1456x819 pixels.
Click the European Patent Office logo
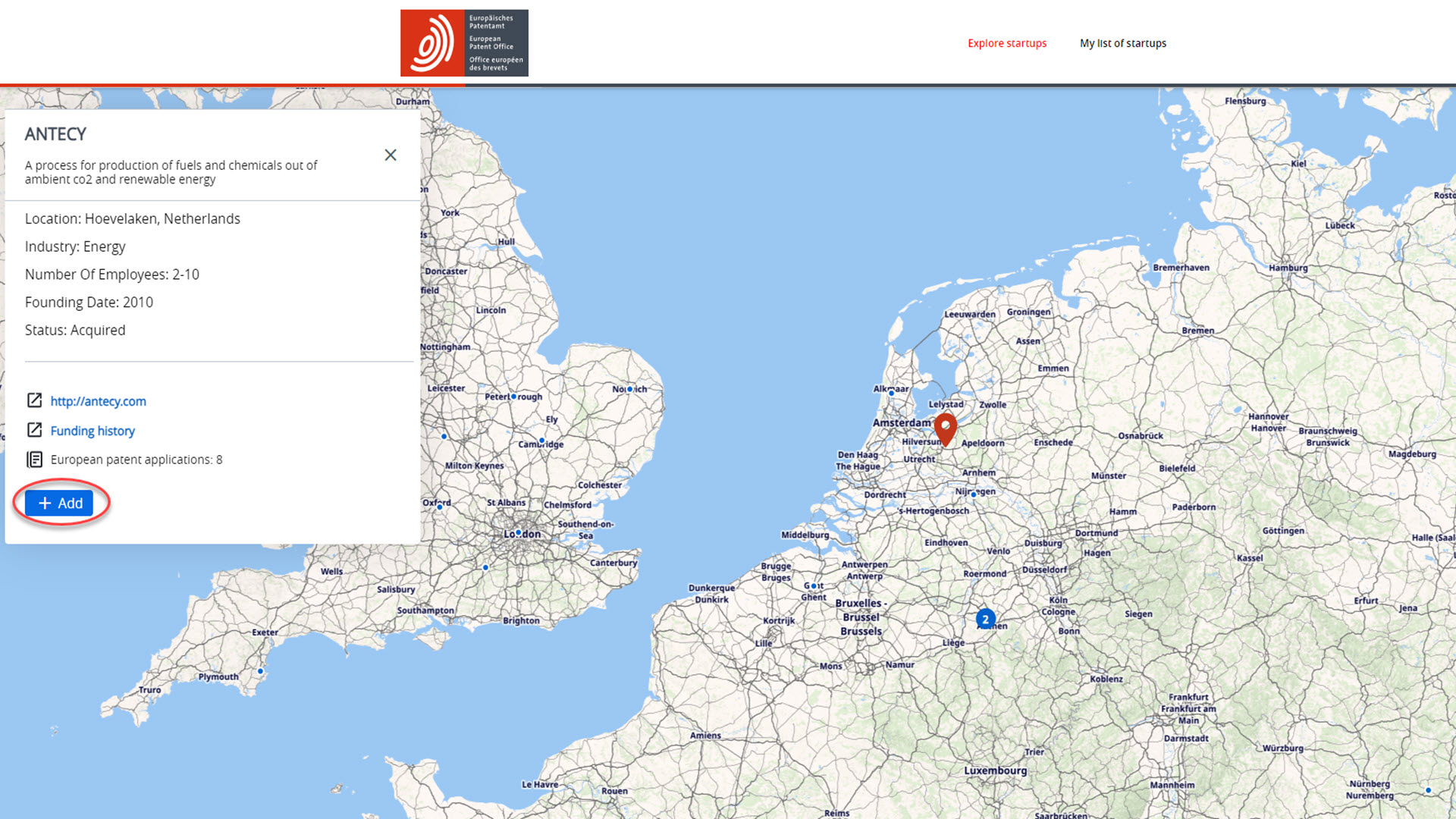pos(464,43)
